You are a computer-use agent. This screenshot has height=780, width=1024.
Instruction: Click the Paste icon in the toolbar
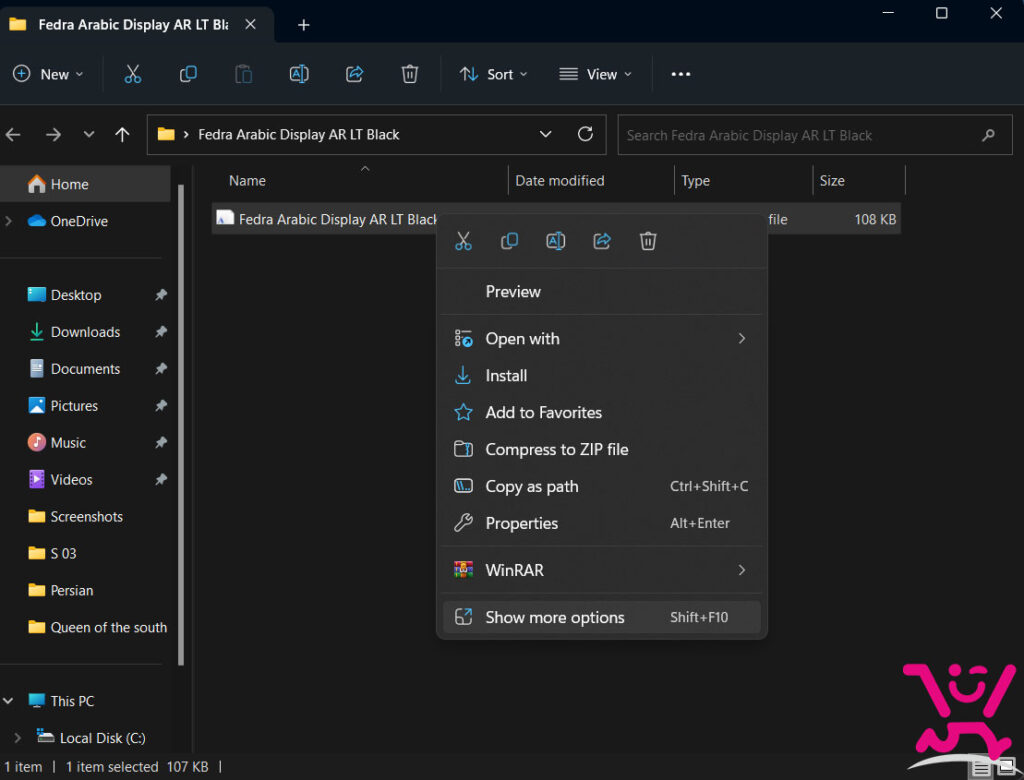click(x=244, y=74)
